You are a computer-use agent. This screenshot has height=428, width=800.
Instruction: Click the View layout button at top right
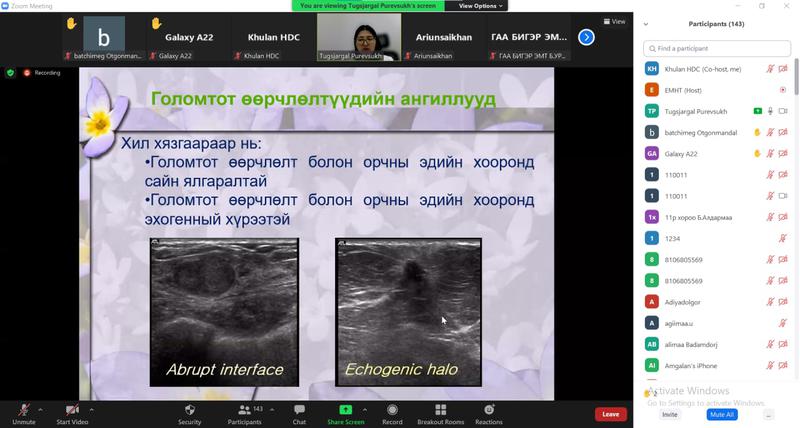(x=614, y=21)
